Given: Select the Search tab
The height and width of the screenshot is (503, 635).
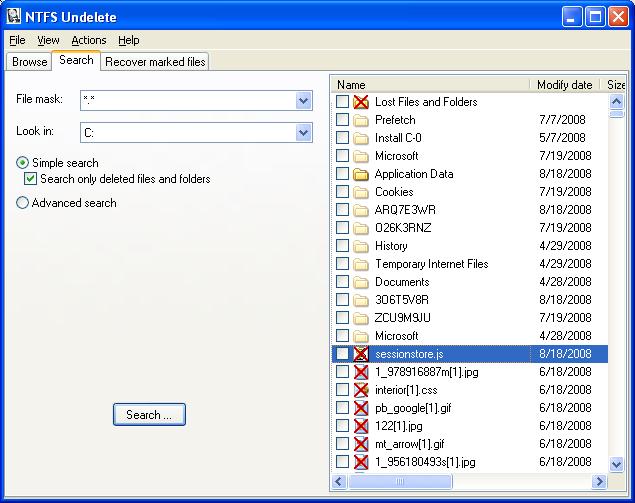Looking at the screenshot, I should click(76, 60).
